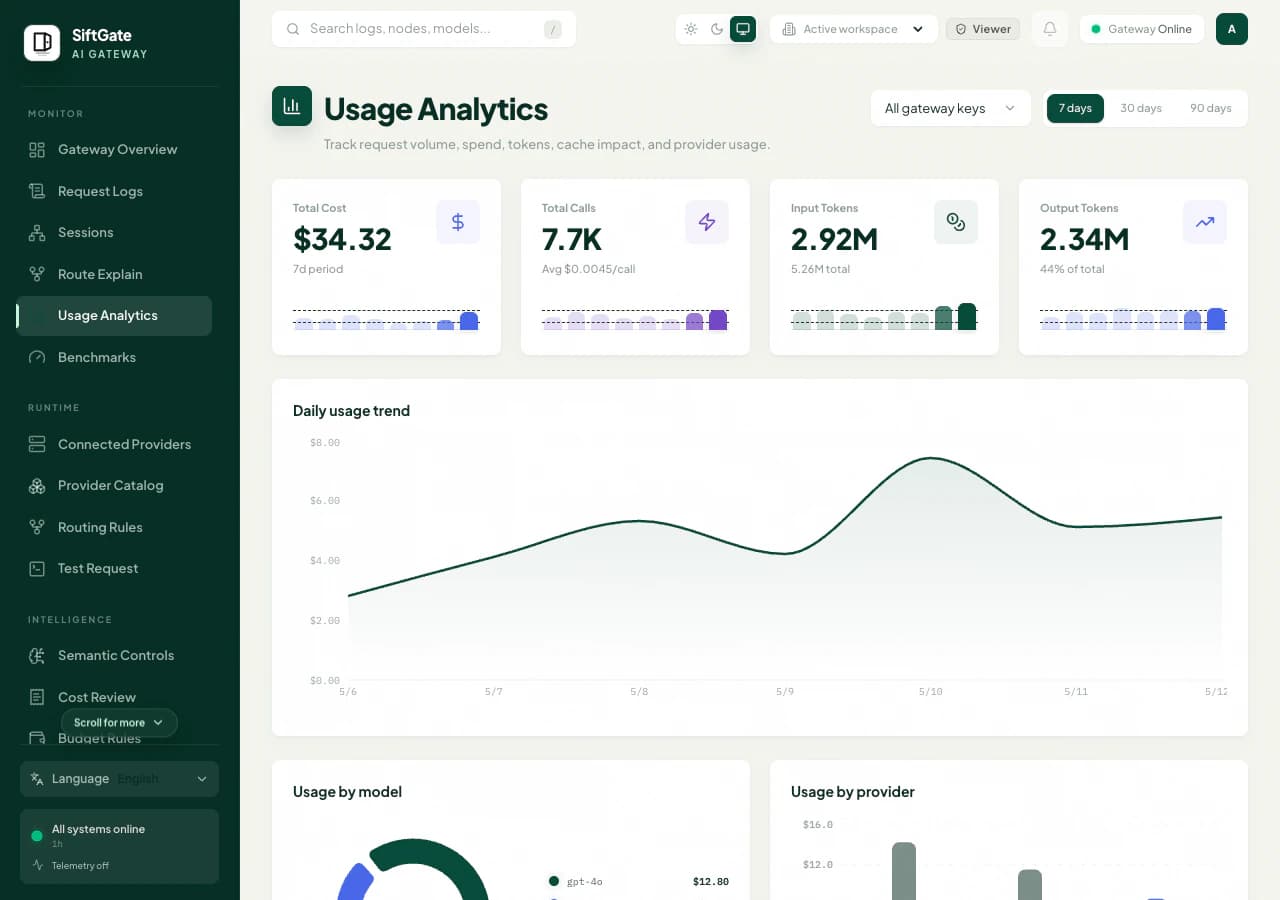Select the 90 days range
This screenshot has width=1280, height=900.
point(1211,108)
